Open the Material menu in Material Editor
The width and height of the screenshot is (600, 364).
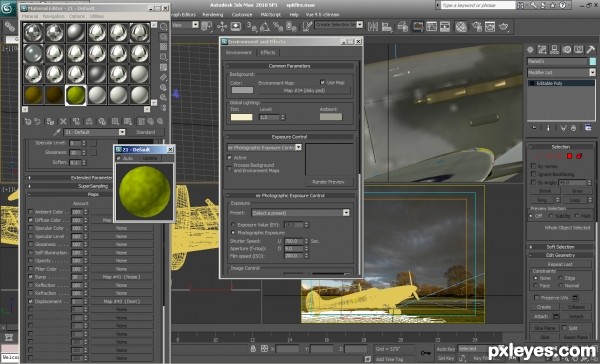click(30, 16)
